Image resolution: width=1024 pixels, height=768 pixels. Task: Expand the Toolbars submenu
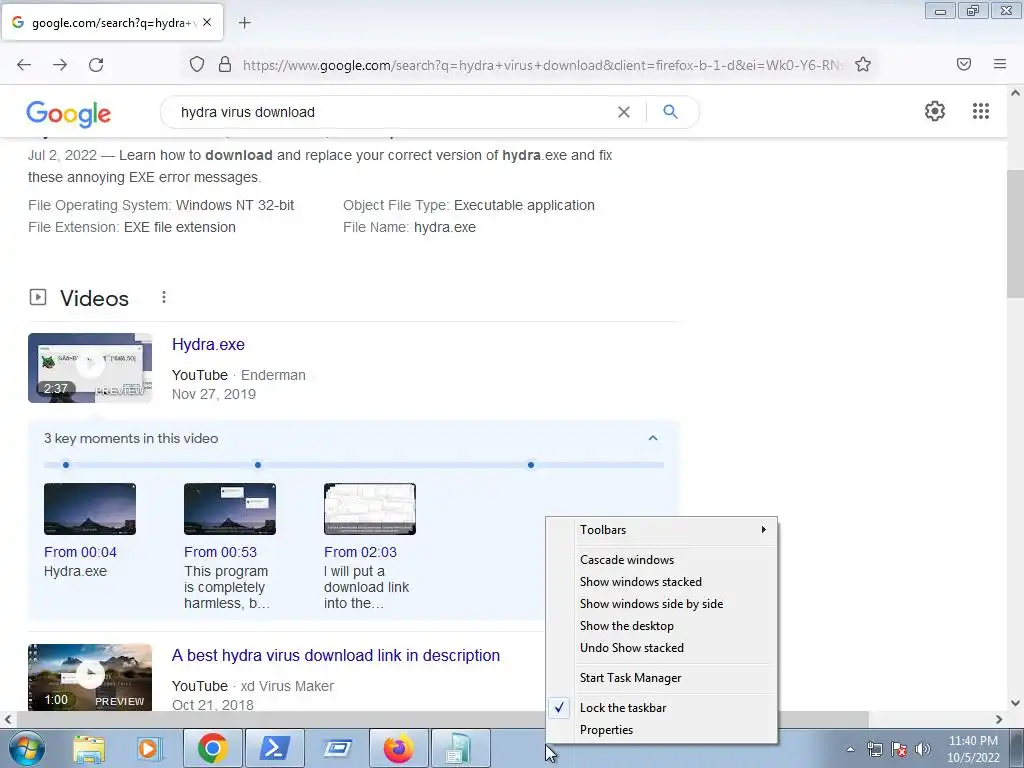click(662, 530)
